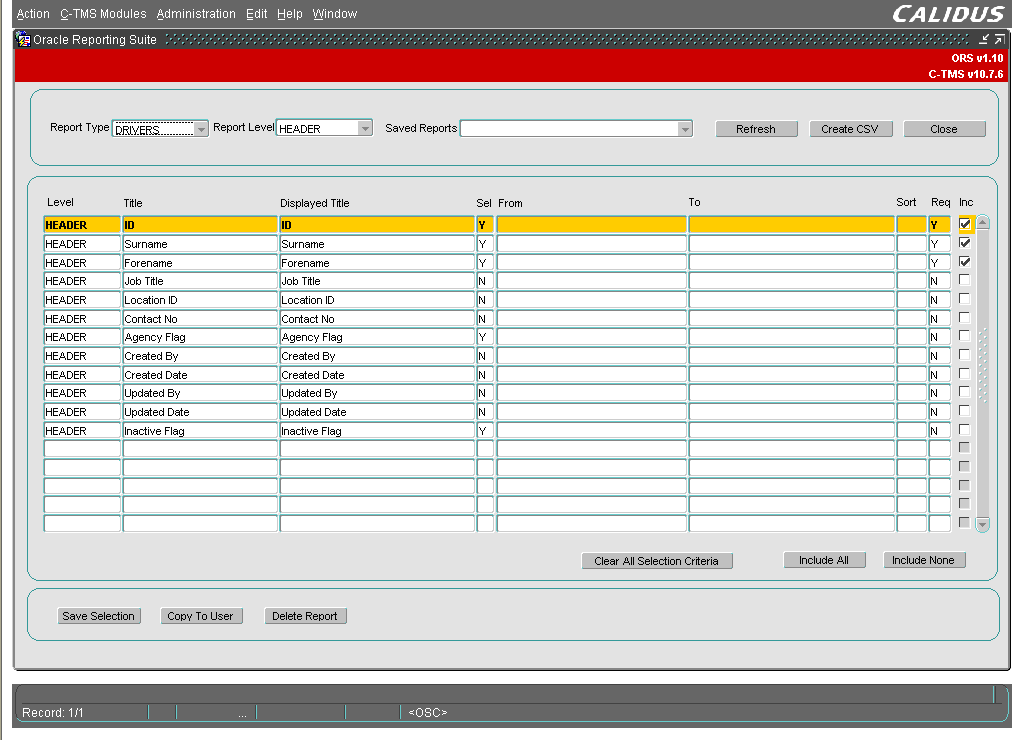Click the Save Selection button
The image size is (1021, 740).
click(99, 616)
